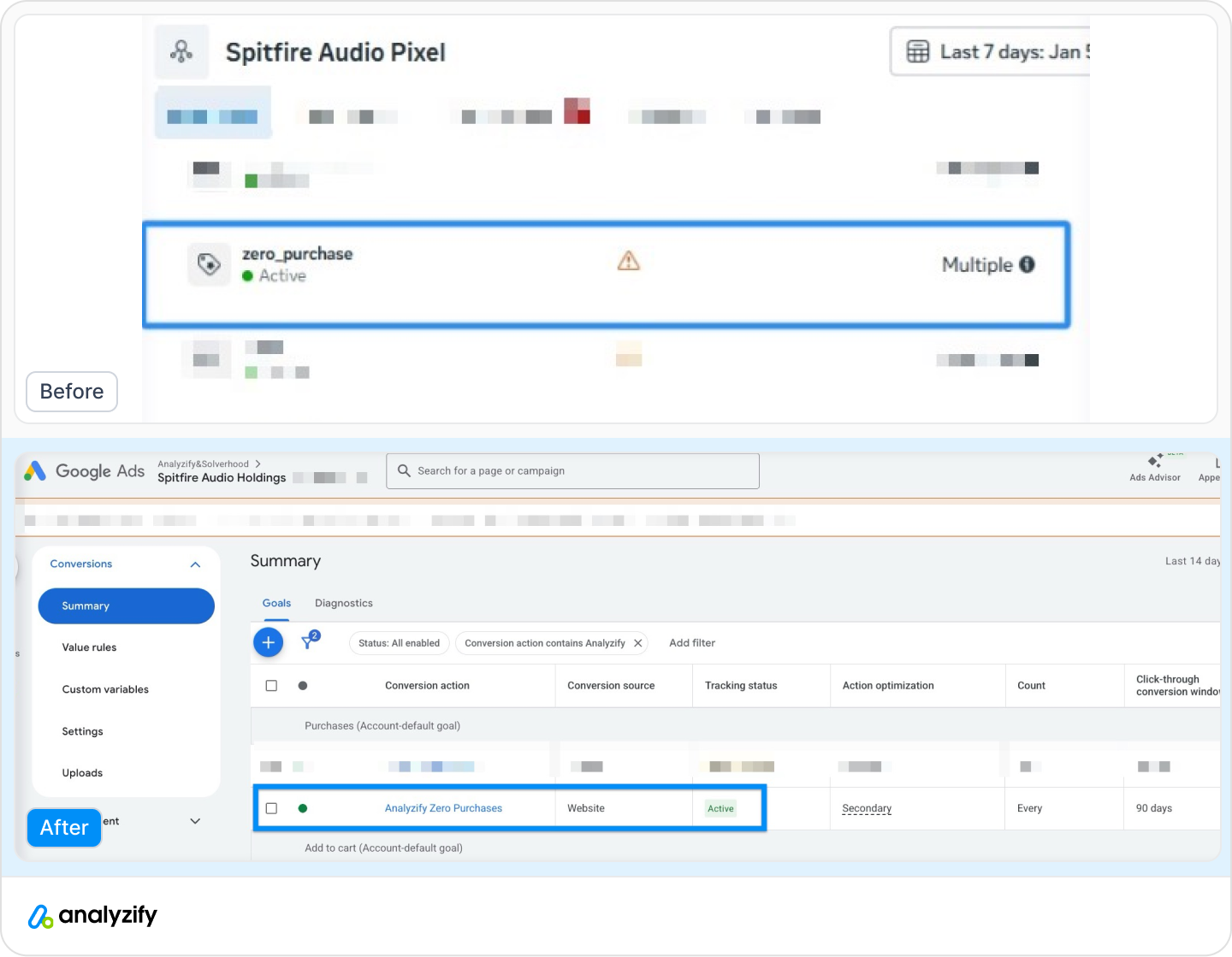
Task: Click the Website source cell
Action: (586, 808)
